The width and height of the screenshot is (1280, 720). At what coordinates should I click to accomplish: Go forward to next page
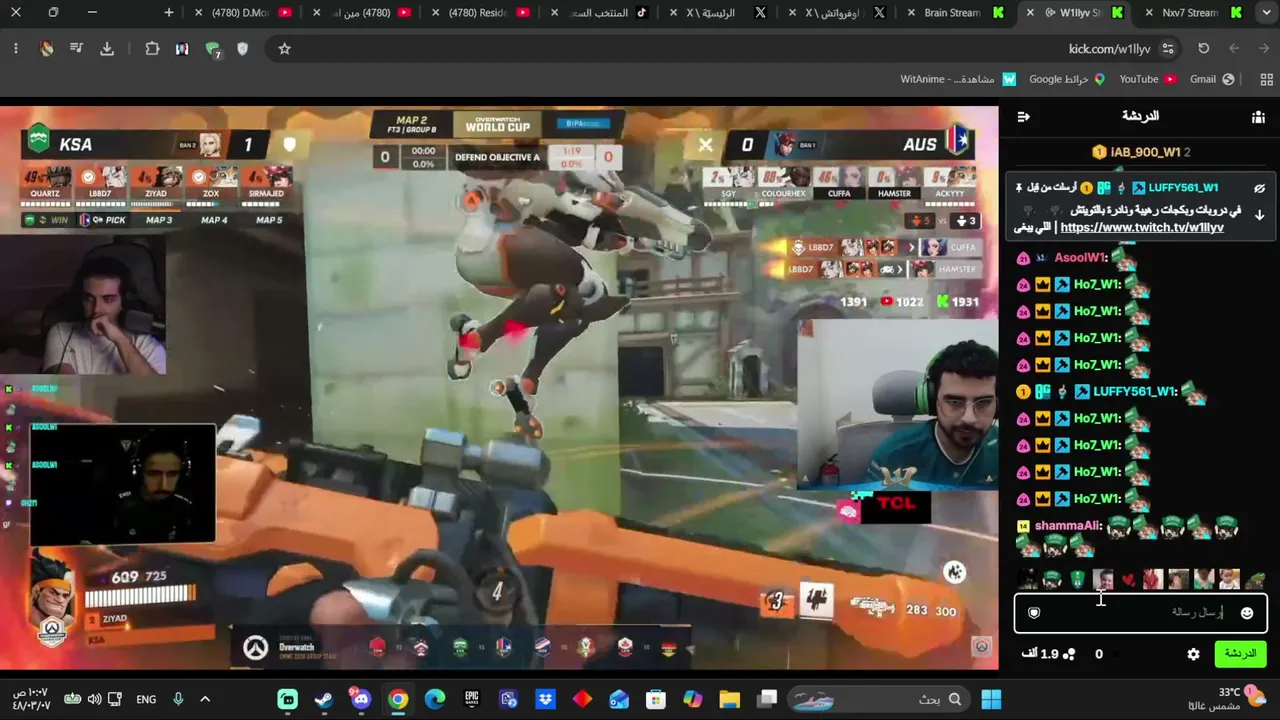[x=1234, y=49]
